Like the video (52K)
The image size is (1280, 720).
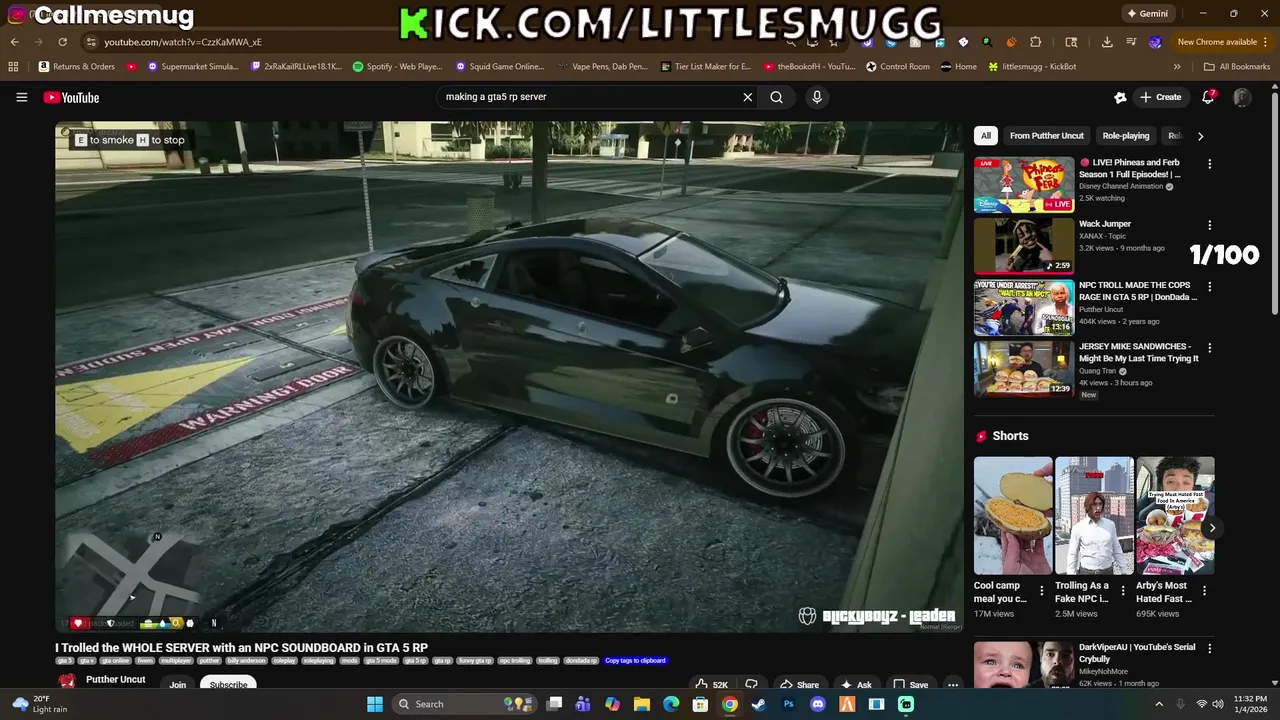click(x=712, y=685)
